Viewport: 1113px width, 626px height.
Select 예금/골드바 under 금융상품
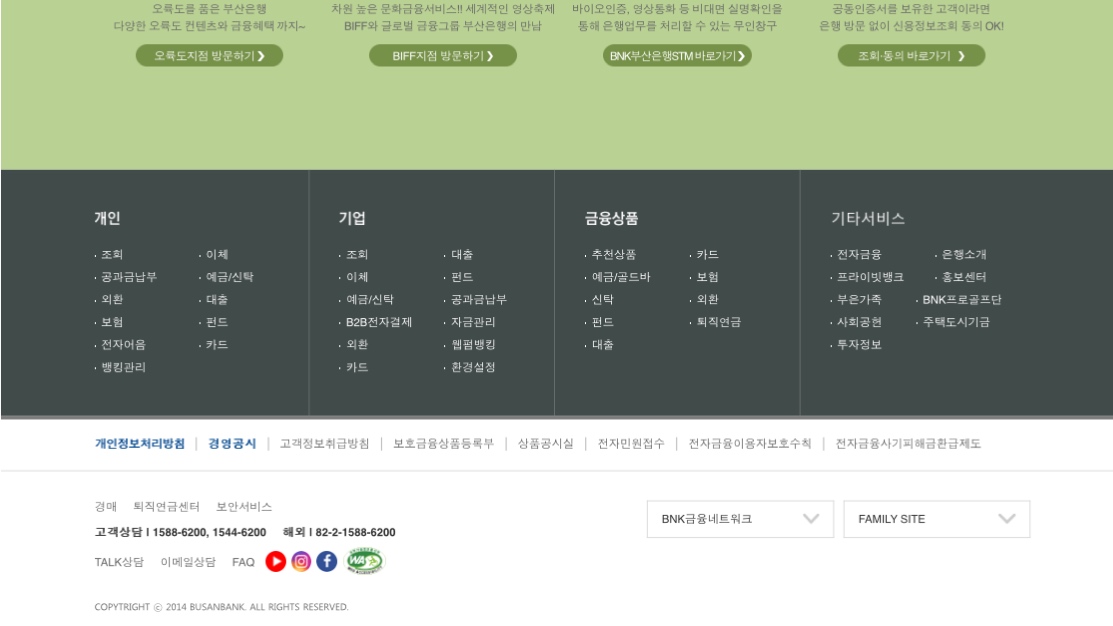point(621,277)
